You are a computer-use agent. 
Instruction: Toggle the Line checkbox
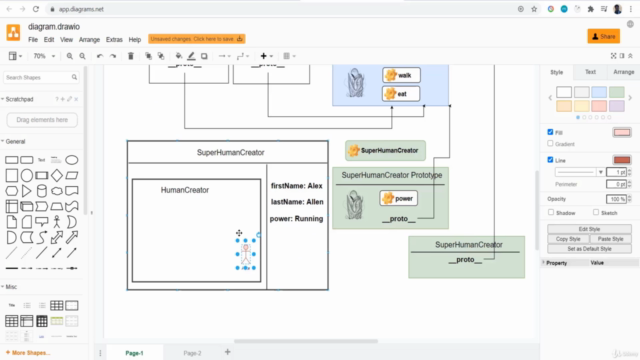550,160
